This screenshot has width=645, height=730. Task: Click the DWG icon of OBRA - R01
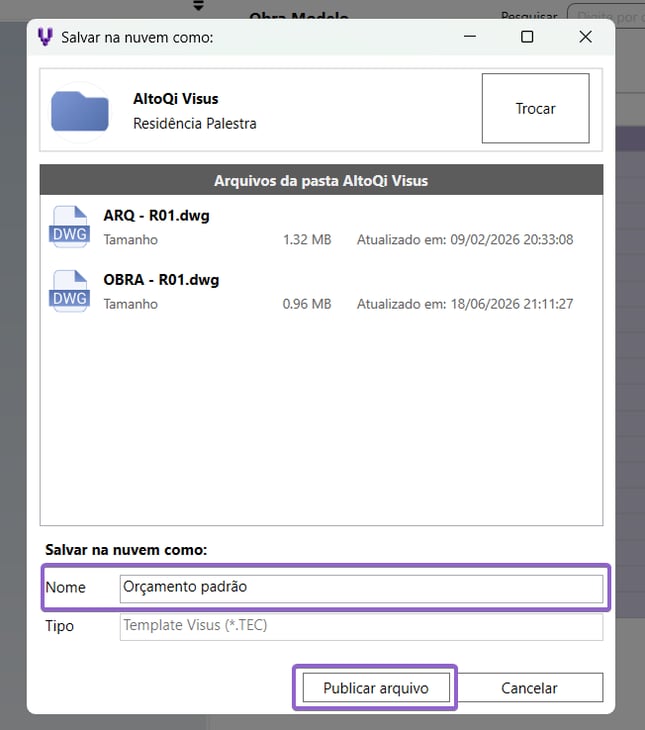pos(69,291)
